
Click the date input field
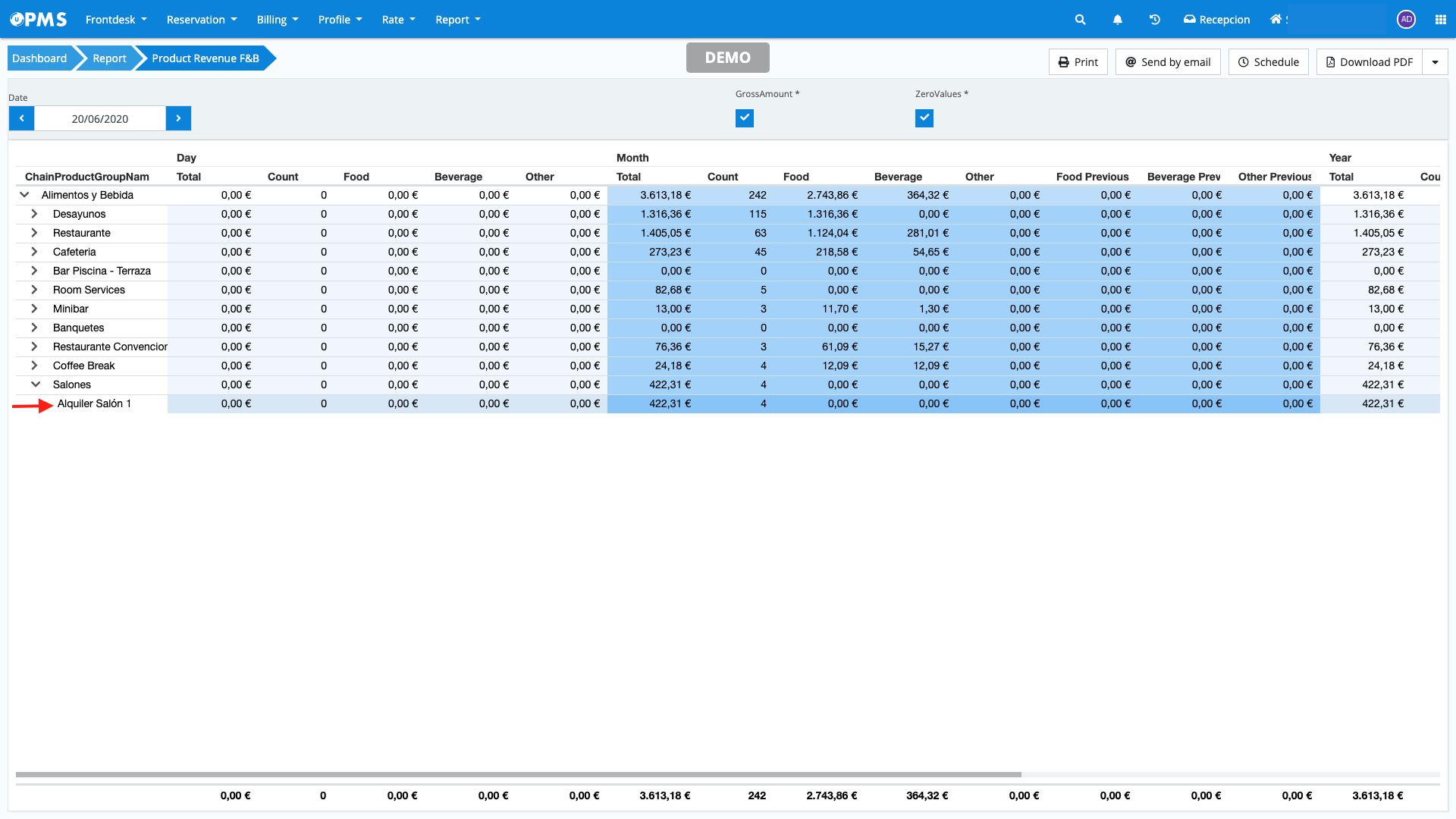tap(99, 118)
